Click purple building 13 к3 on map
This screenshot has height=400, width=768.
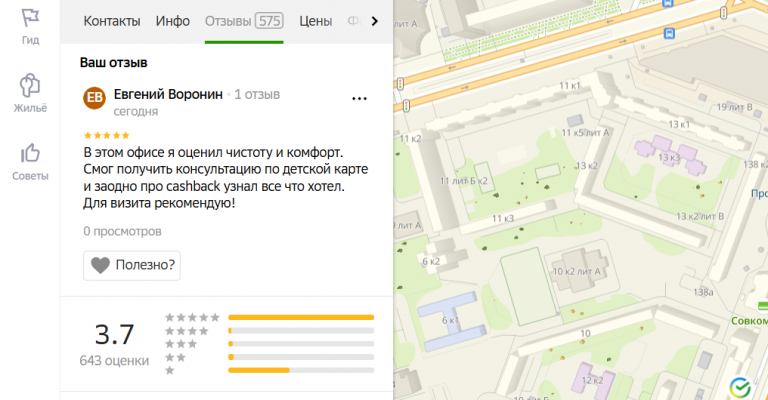[x=669, y=157]
